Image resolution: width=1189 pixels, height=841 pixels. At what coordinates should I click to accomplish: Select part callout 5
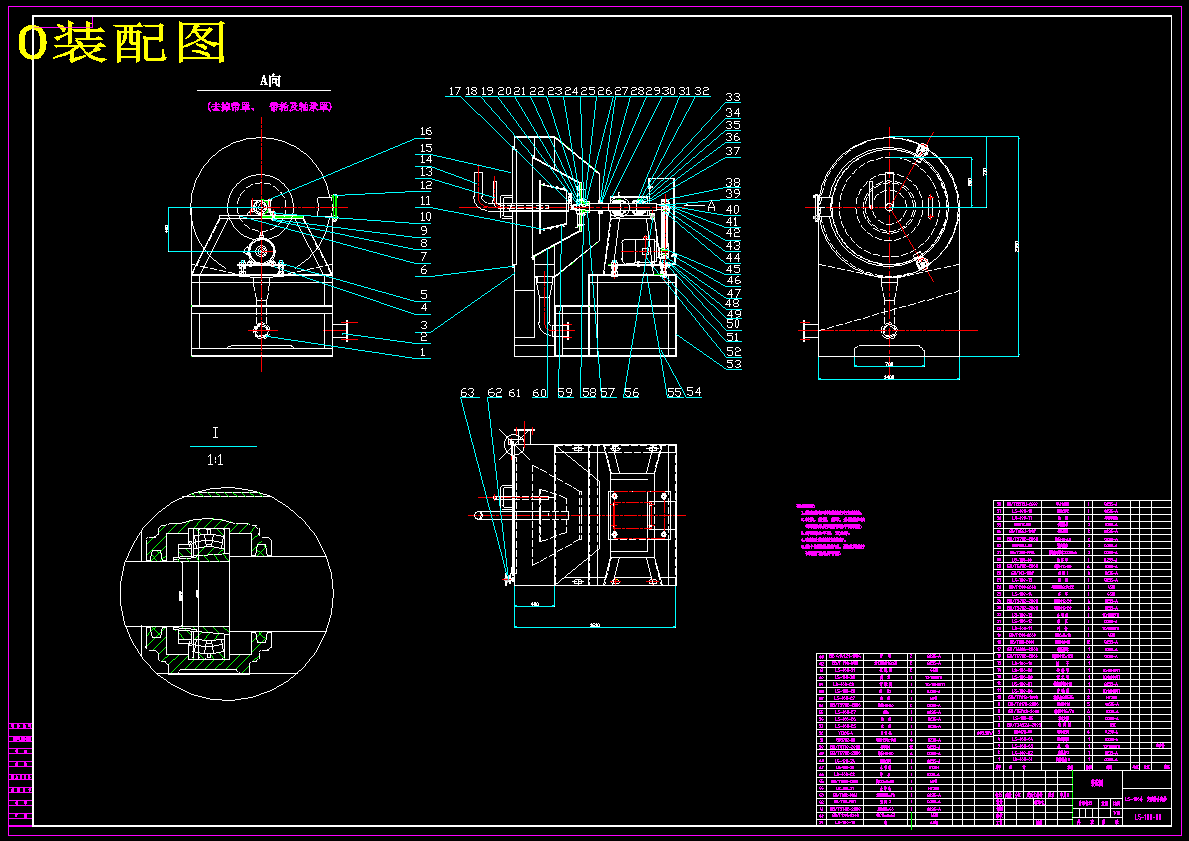pos(423,294)
